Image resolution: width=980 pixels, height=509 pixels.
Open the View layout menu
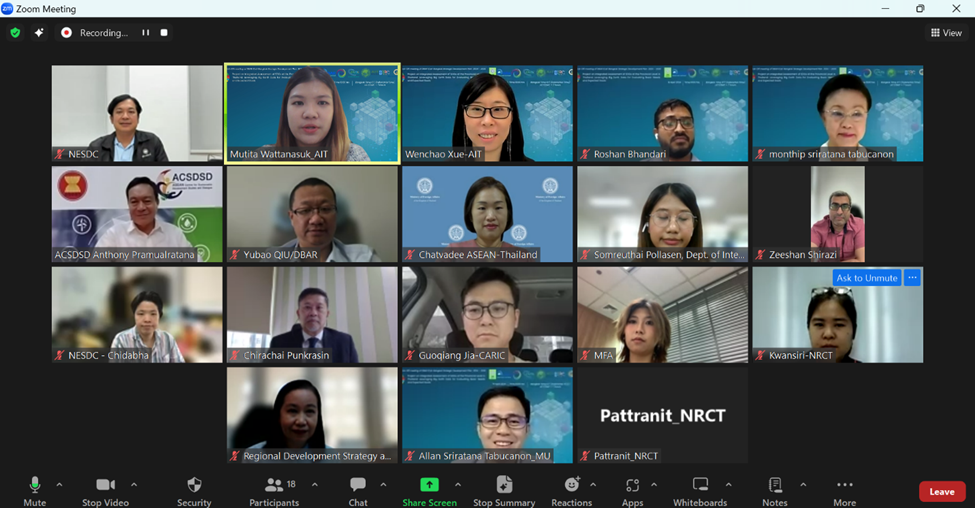click(x=946, y=33)
